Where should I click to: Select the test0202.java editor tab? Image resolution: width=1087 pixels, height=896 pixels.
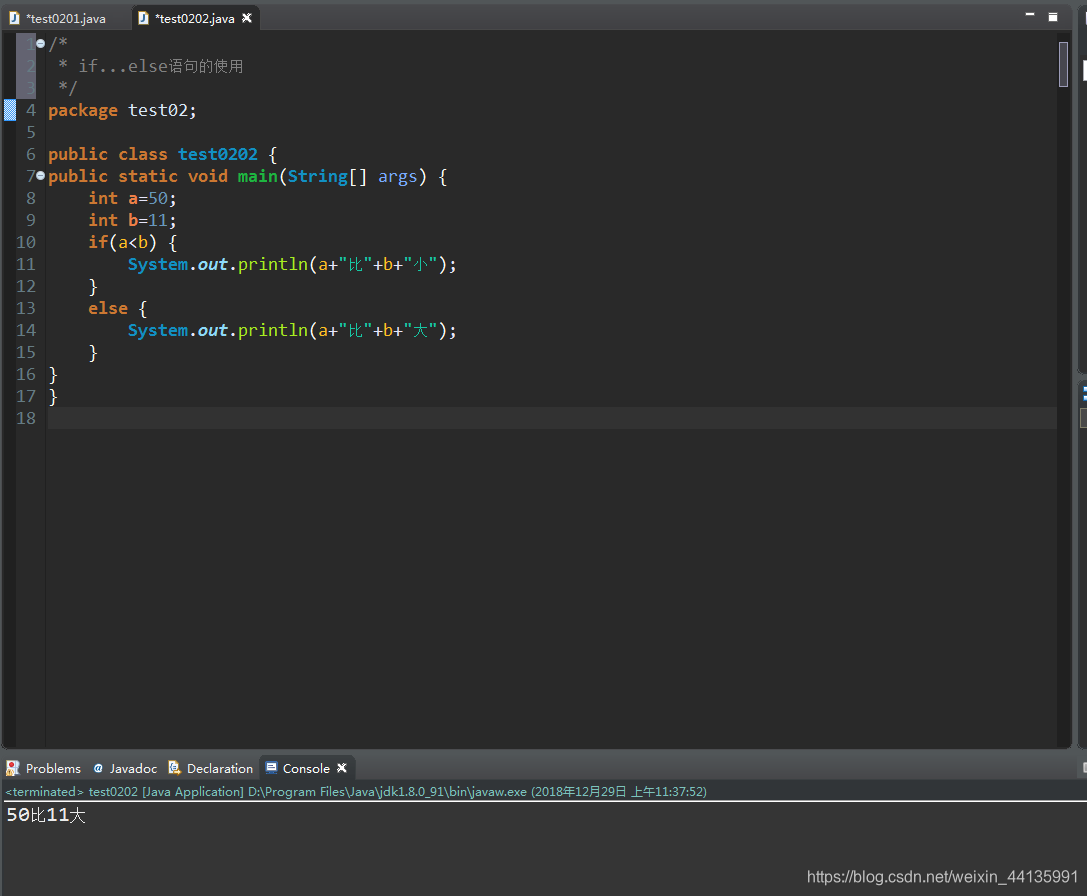(195, 18)
